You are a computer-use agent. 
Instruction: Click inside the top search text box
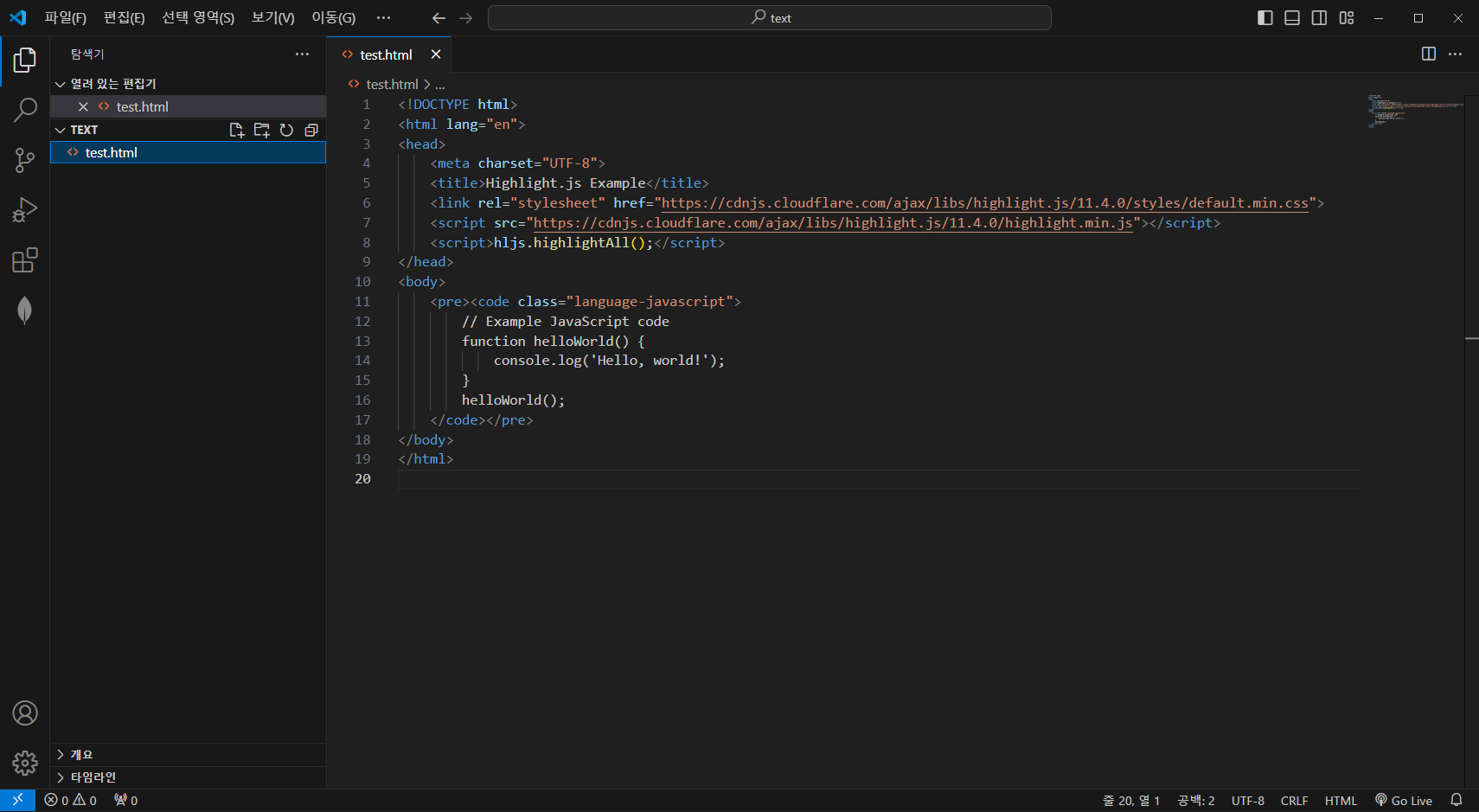point(769,17)
